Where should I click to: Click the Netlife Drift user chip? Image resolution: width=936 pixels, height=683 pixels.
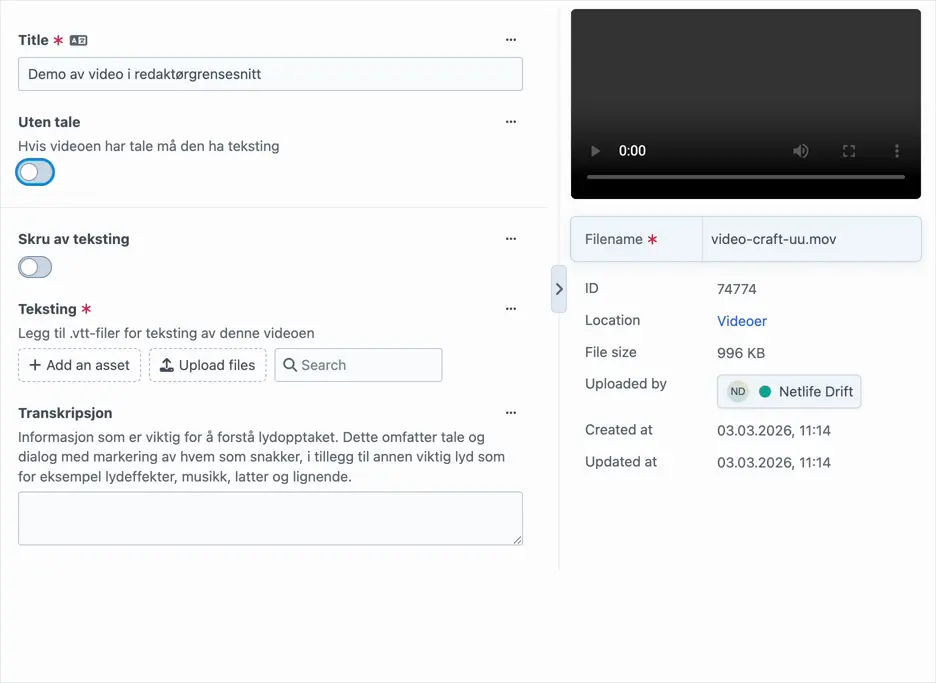[x=789, y=391]
